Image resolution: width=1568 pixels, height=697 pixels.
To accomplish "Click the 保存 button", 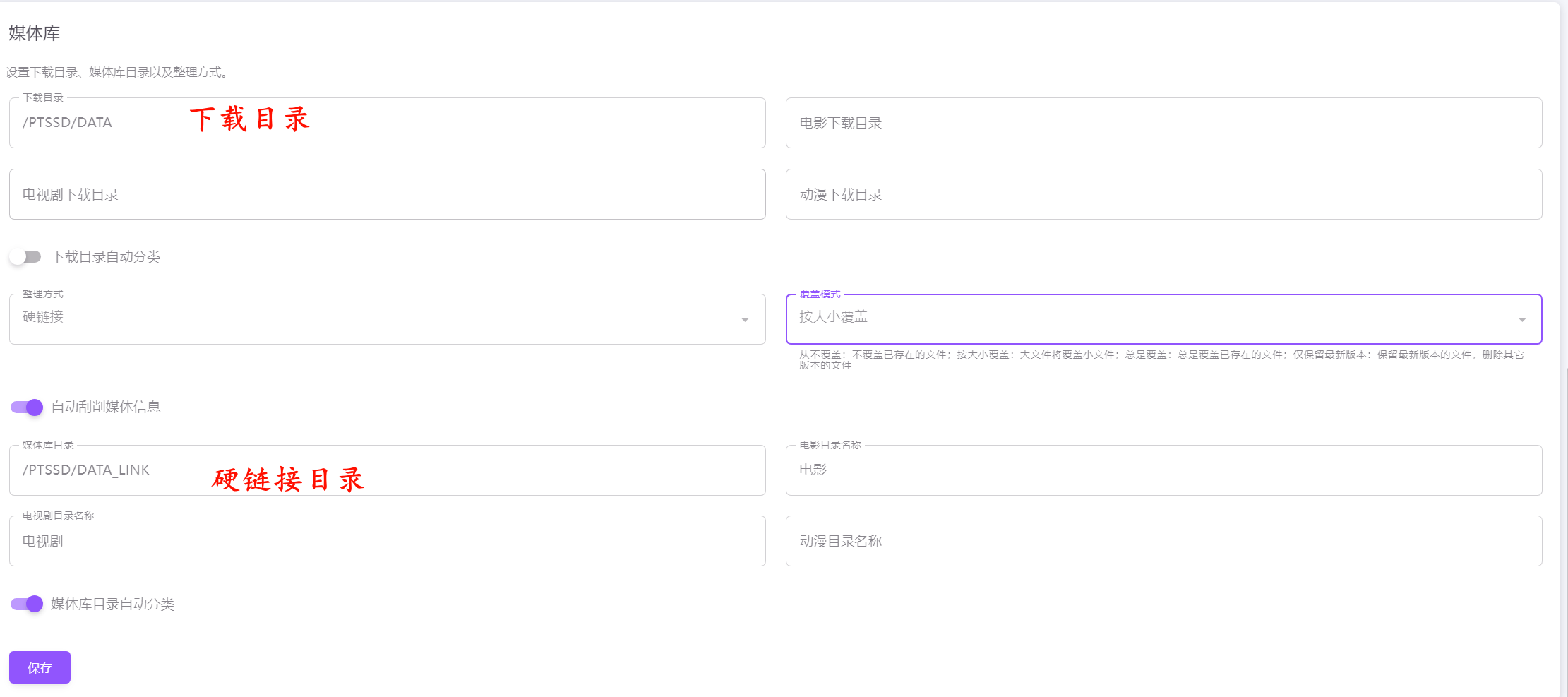I will point(40,667).
